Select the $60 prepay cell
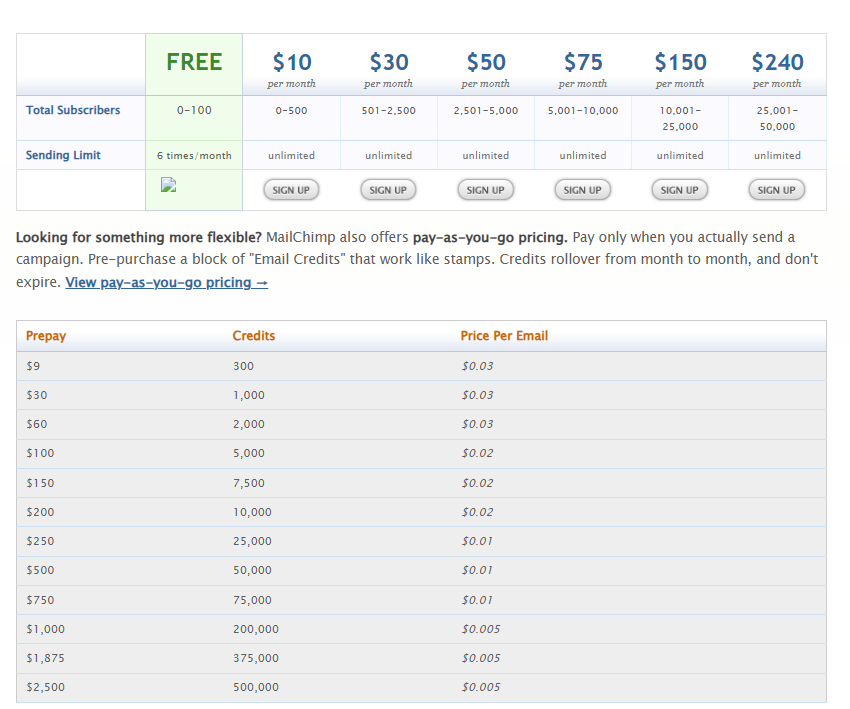The height and width of the screenshot is (709, 850). click(x=37, y=424)
